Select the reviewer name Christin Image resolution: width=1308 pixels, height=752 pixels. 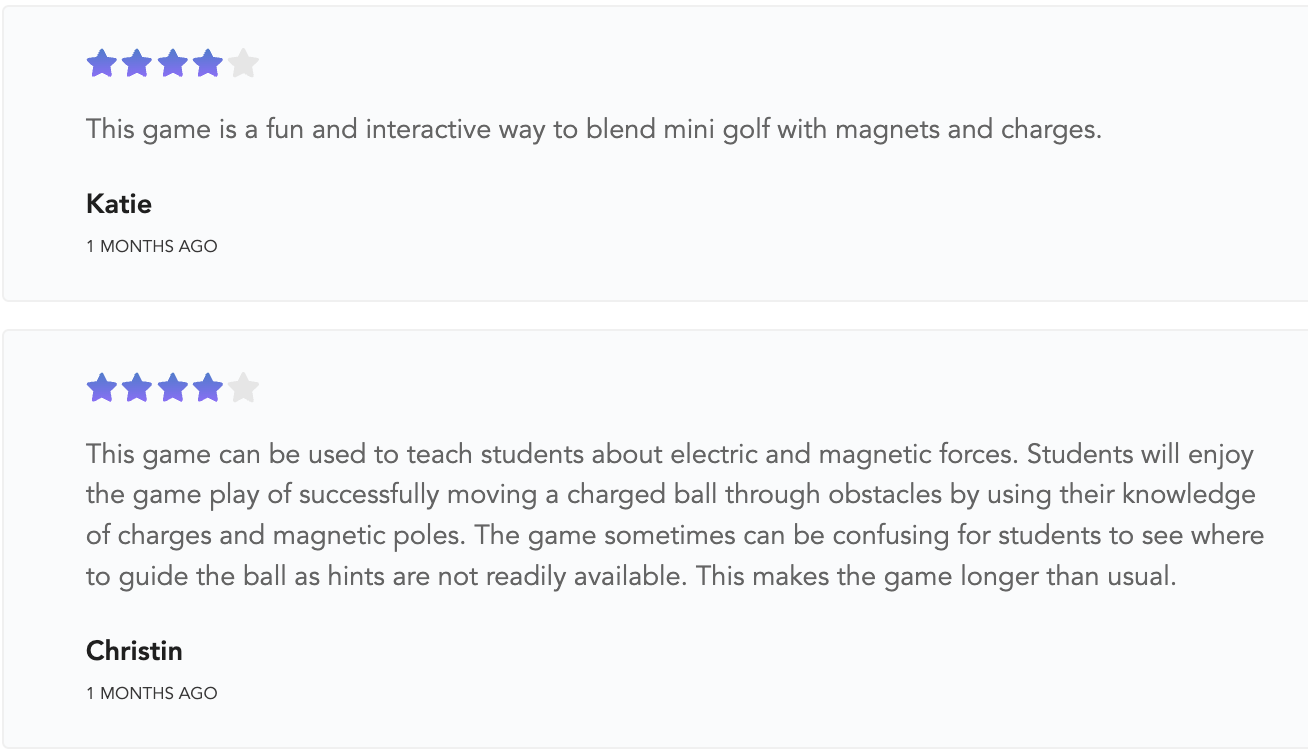point(134,651)
